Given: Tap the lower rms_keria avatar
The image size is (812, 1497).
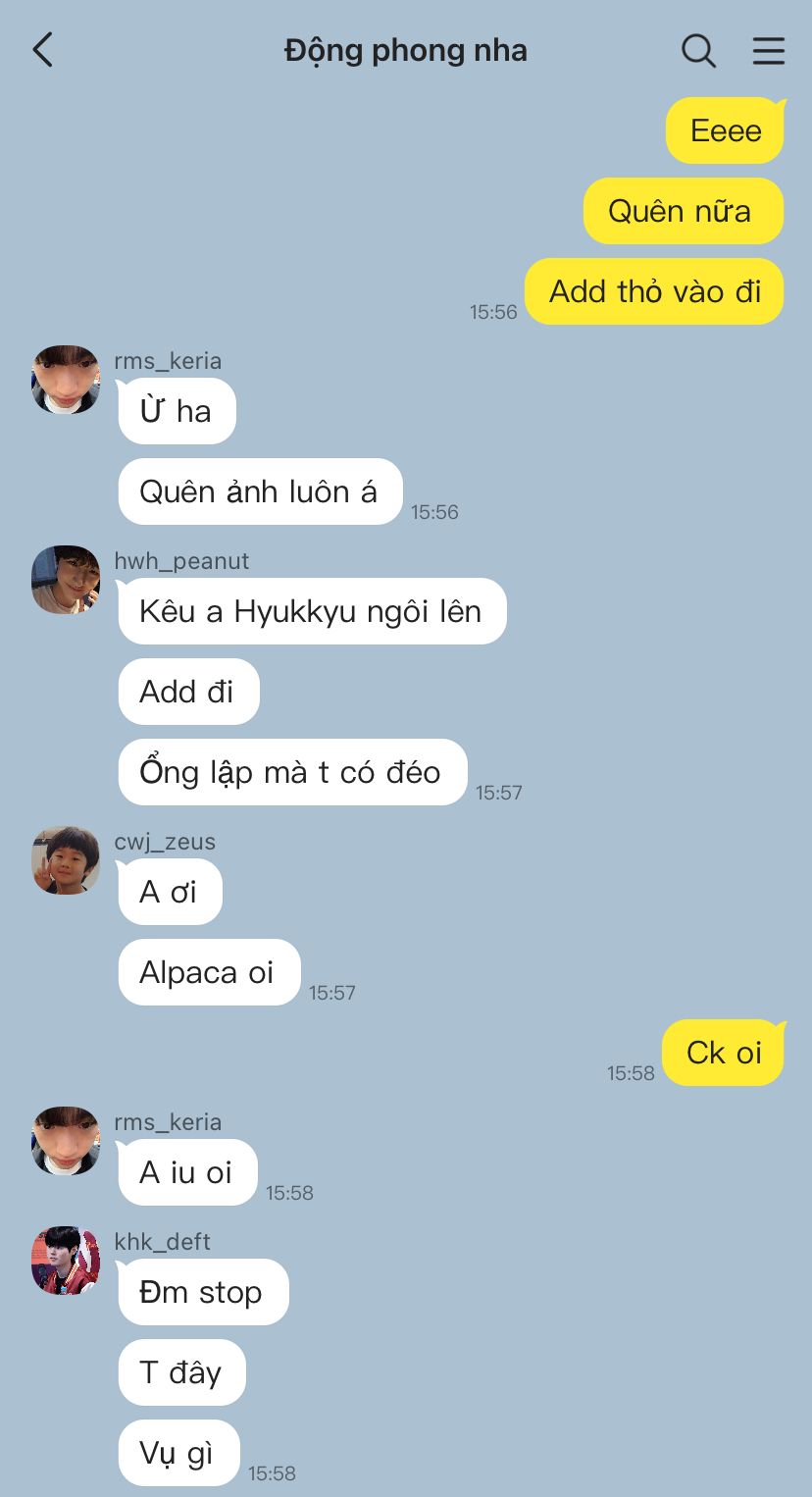Looking at the screenshot, I should (x=66, y=1141).
